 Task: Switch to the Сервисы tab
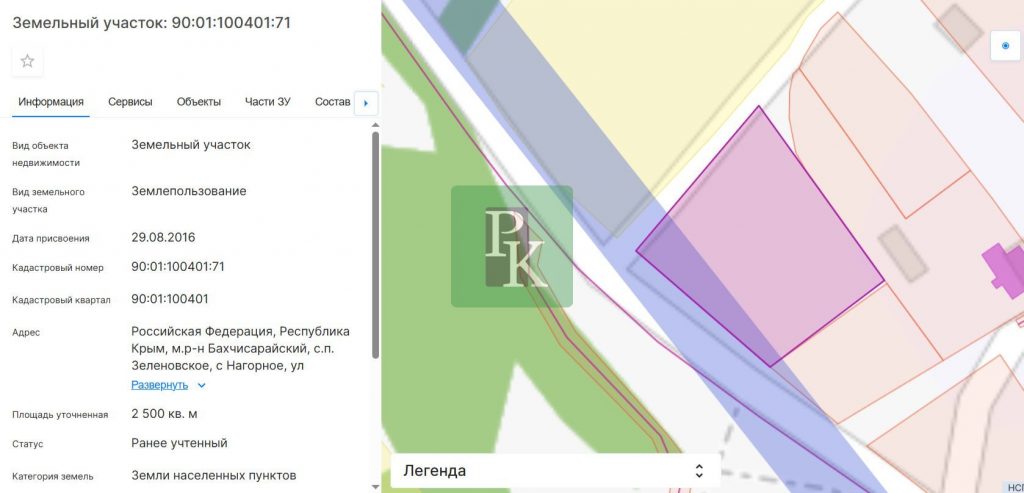130,102
